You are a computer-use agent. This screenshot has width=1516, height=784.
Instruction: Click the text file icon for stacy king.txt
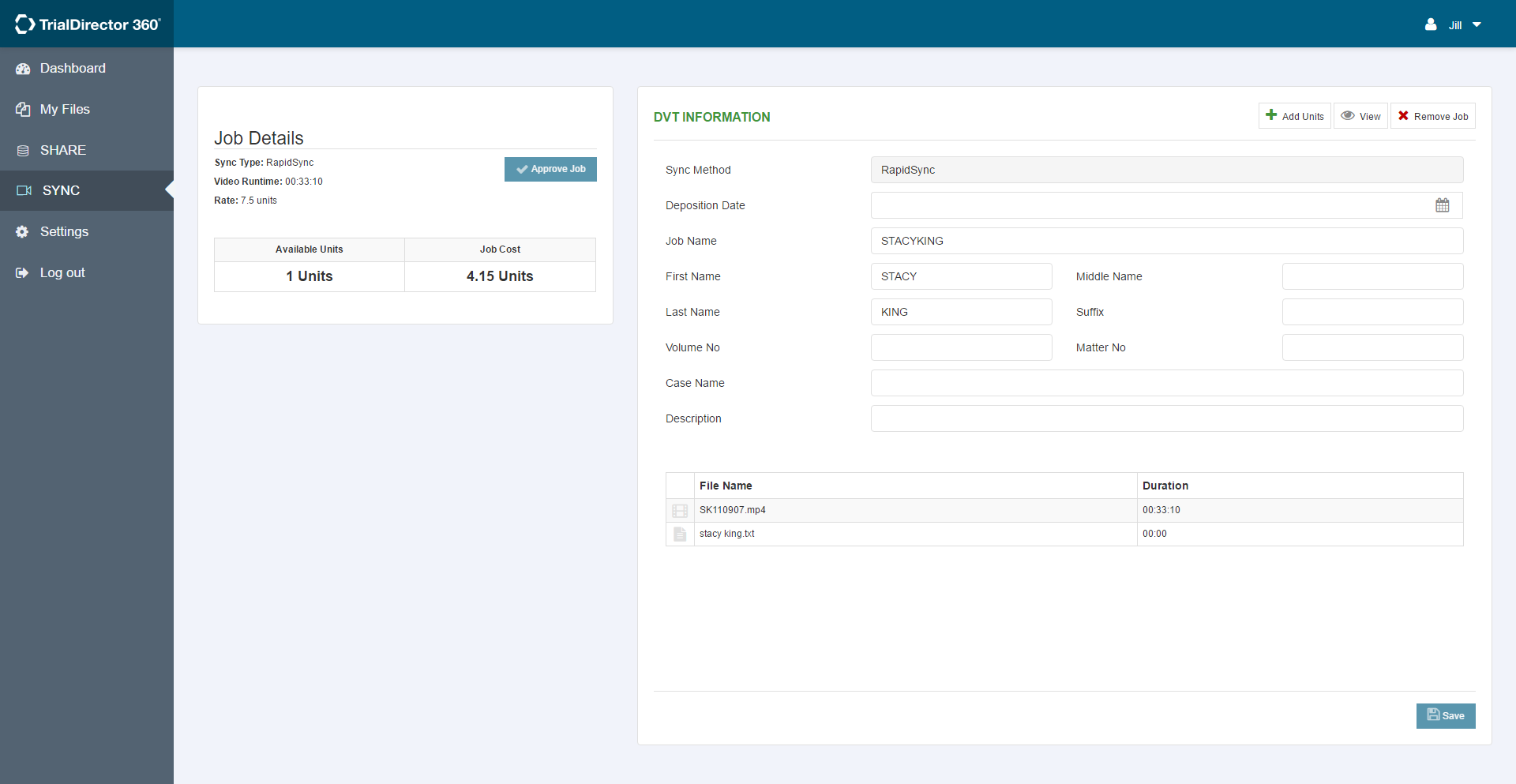pyautogui.click(x=680, y=535)
